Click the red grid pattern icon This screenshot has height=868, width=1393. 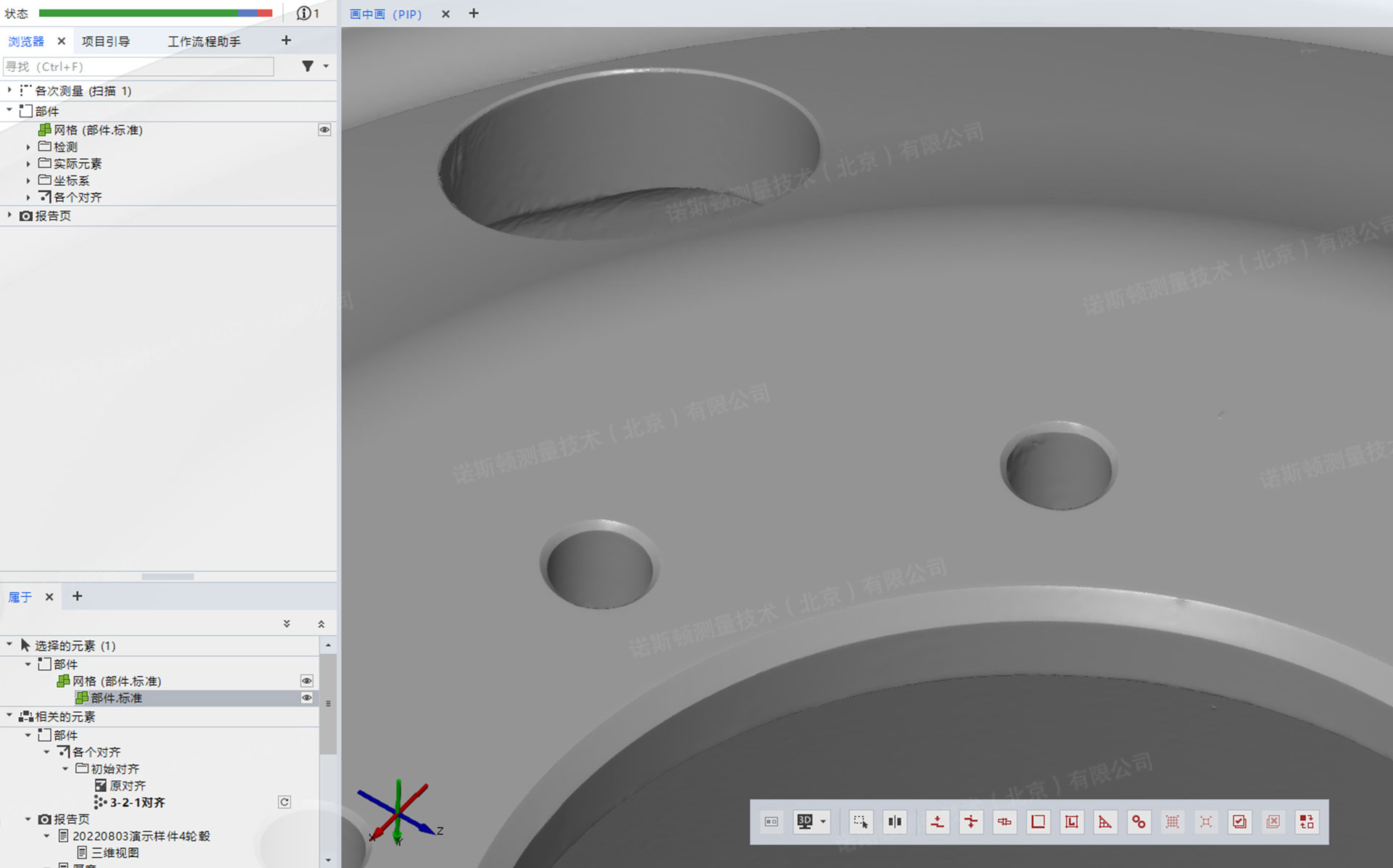[1172, 822]
